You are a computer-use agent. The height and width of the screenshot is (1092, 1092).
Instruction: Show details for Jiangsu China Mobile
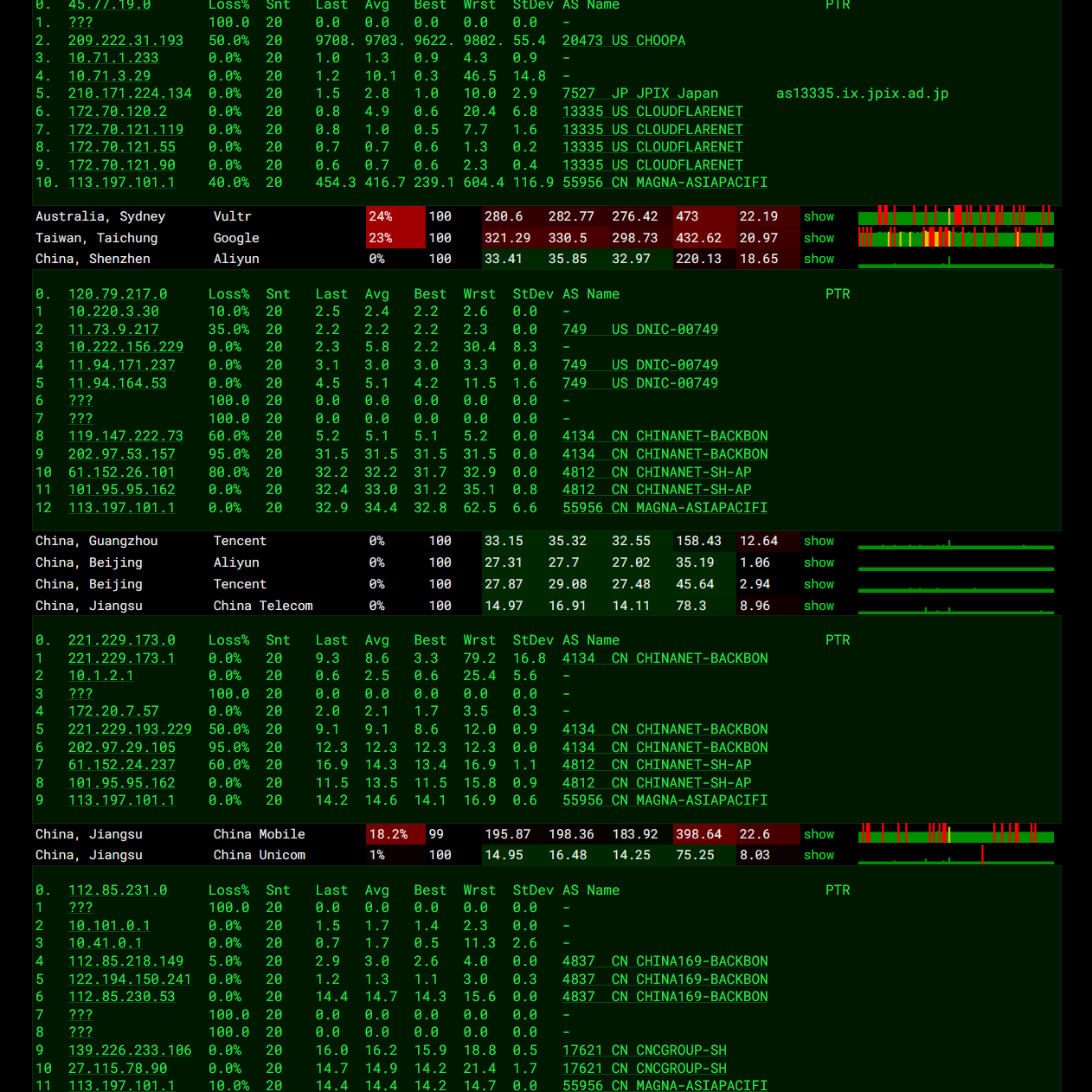[x=818, y=834]
